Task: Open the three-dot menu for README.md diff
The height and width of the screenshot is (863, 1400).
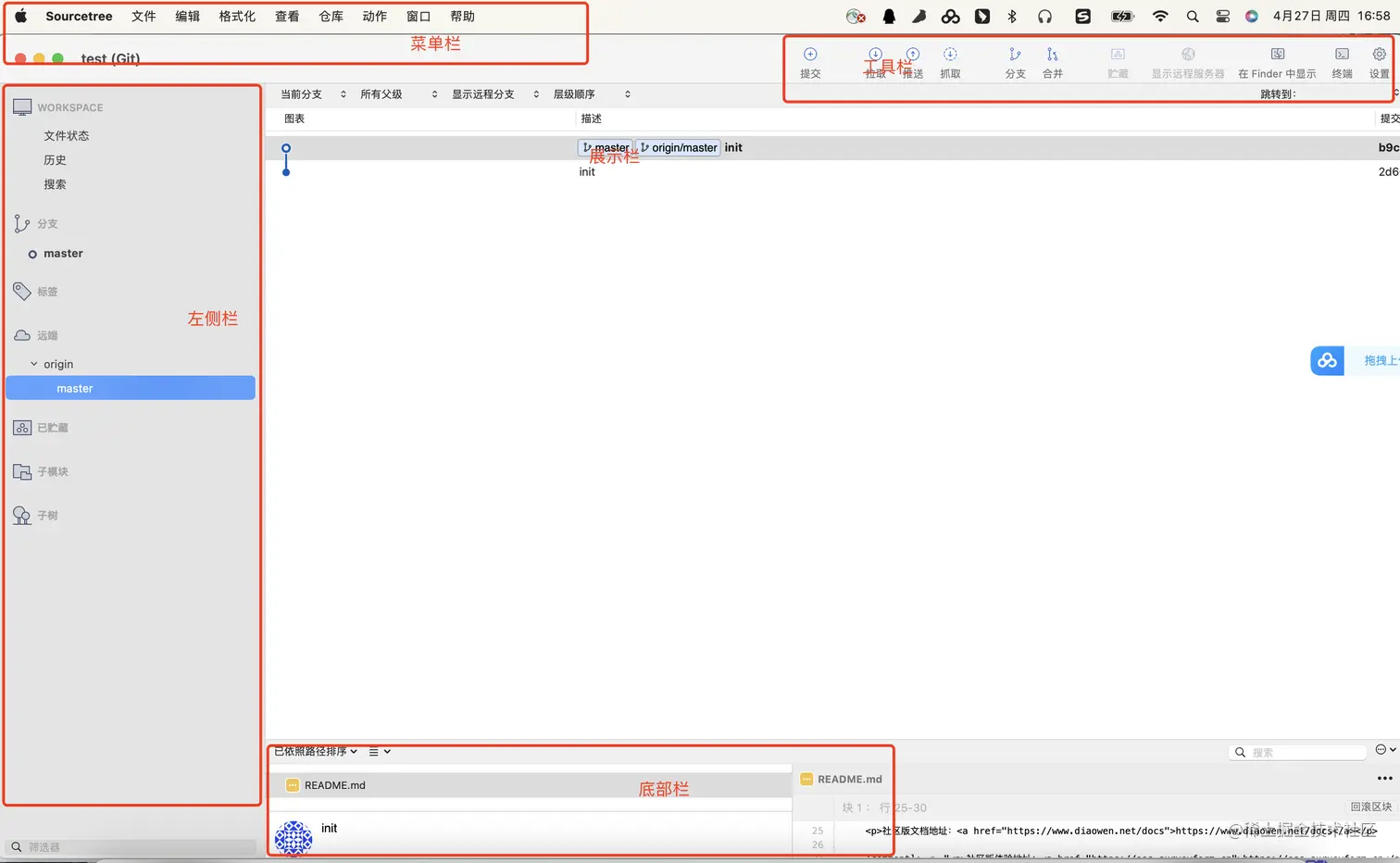Action: 1384,779
